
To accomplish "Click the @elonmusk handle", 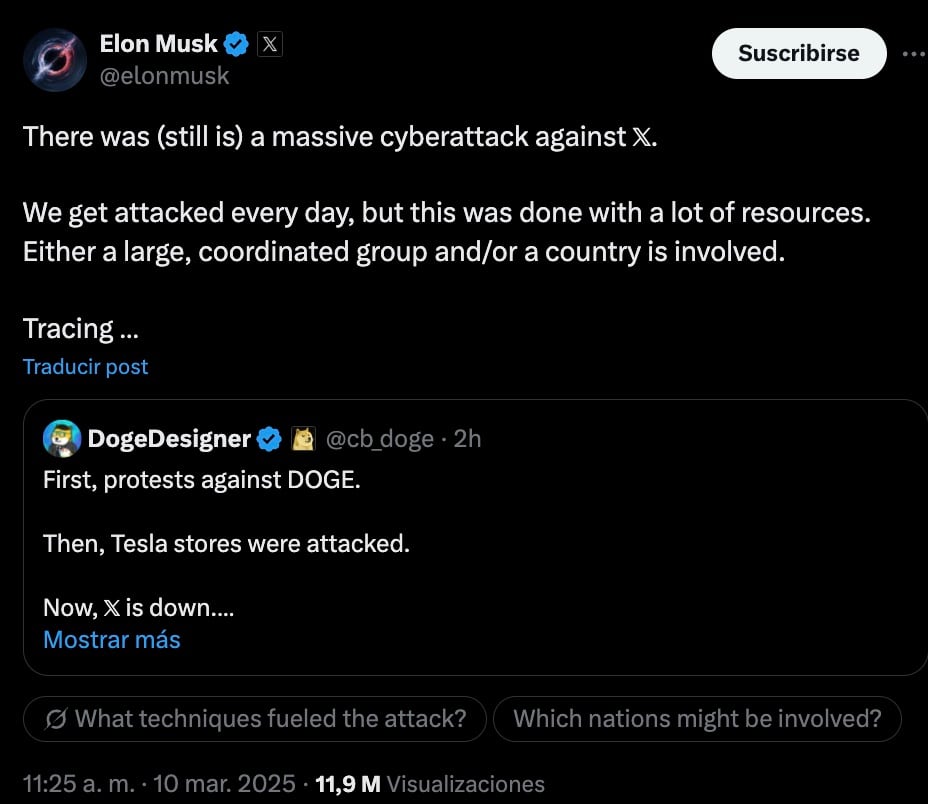I will click(164, 76).
